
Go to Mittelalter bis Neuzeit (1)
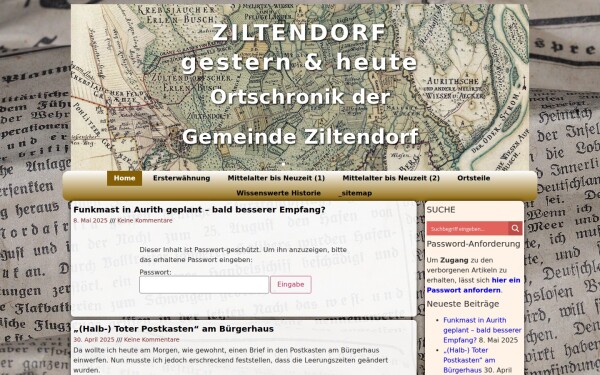pos(276,178)
